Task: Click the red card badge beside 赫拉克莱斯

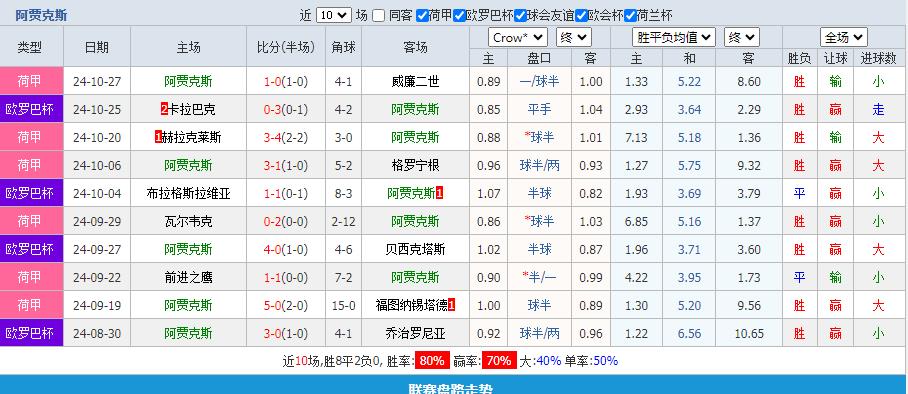Action: pyautogui.click(x=159, y=137)
